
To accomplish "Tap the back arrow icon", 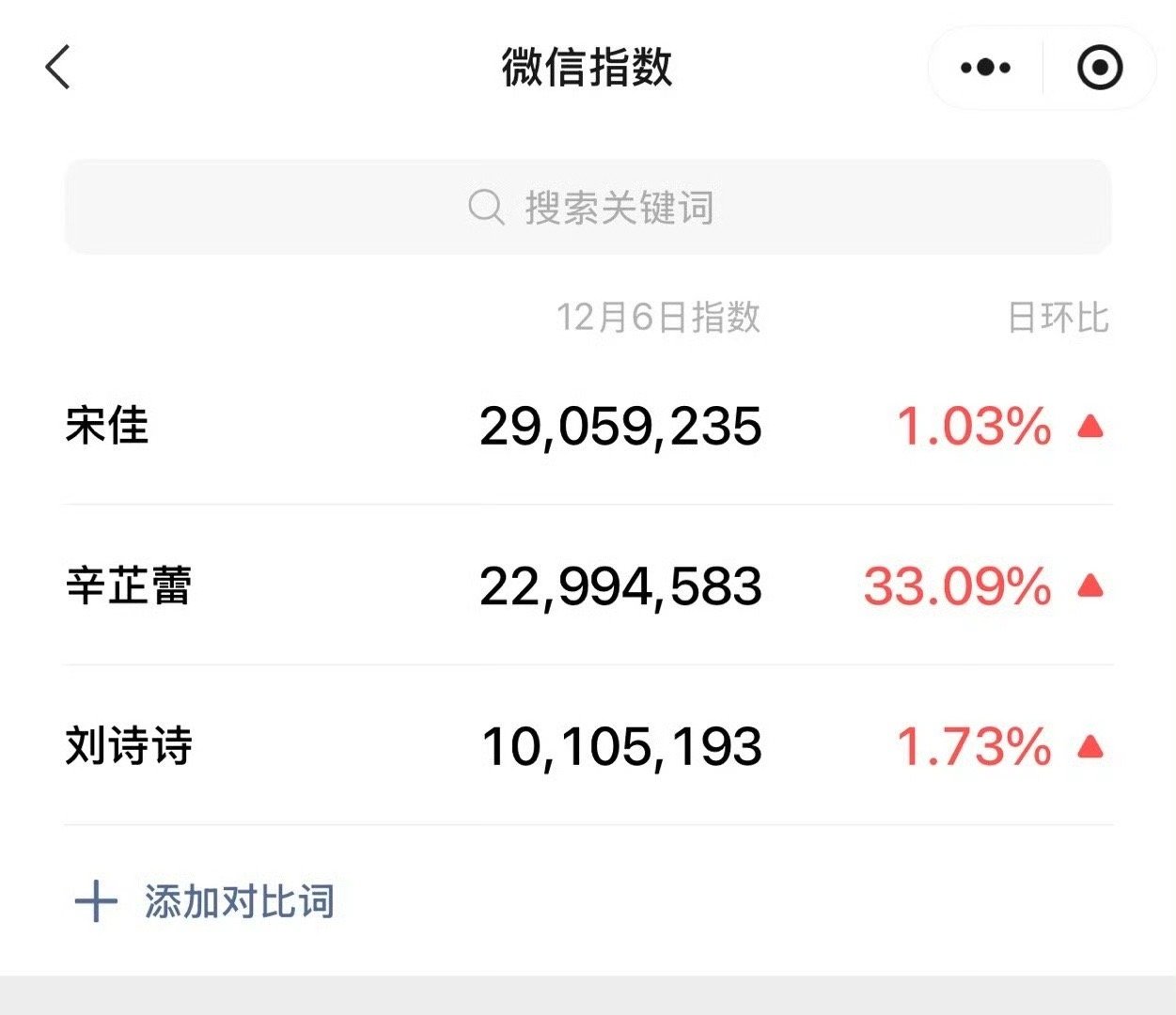I will pyautogui.click(x=58, y=68).
